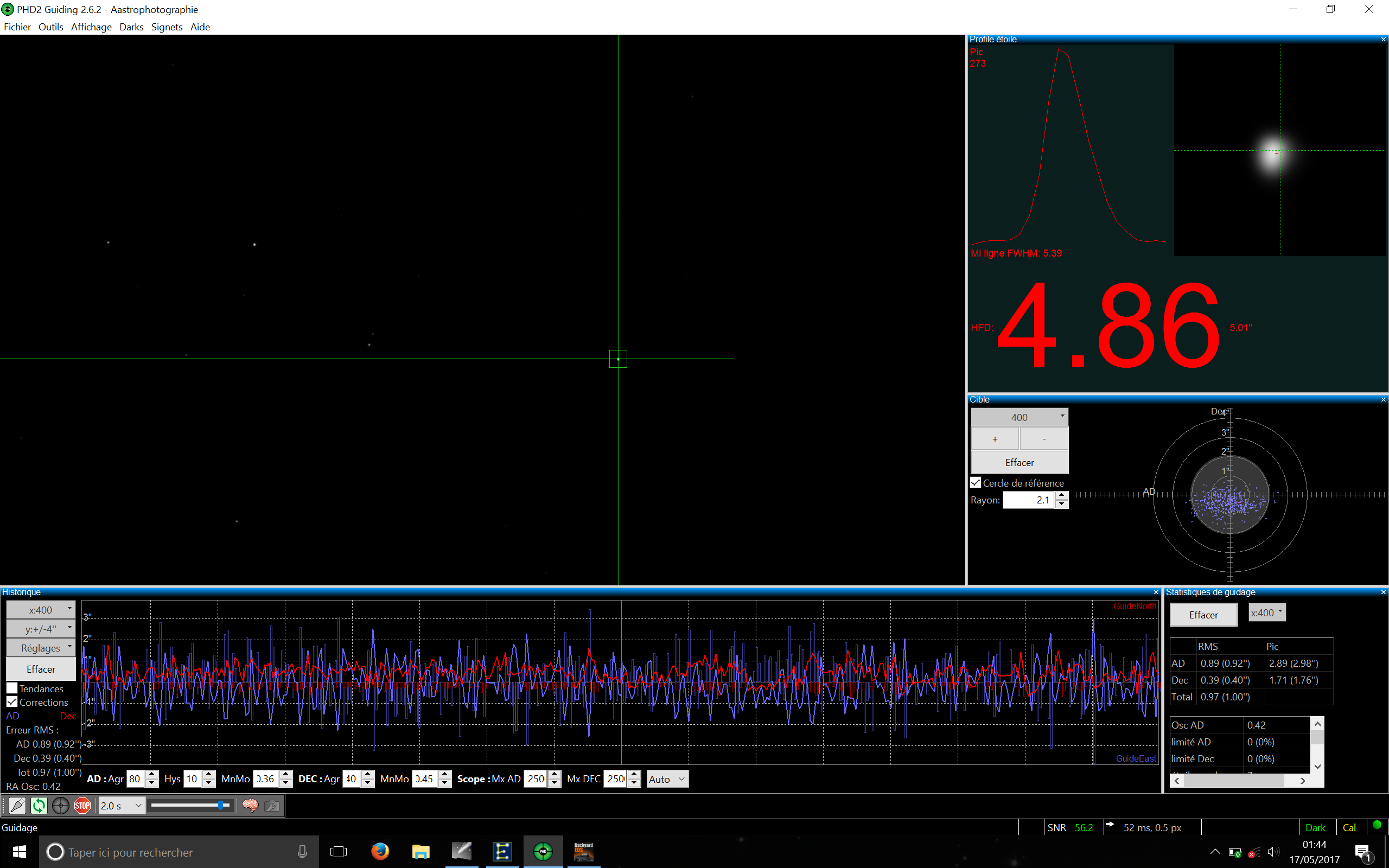This screenshot has width=1389, height=868.
Task: Open the Auto Dec mode dropdown
Action: click(x=667, y=779)
